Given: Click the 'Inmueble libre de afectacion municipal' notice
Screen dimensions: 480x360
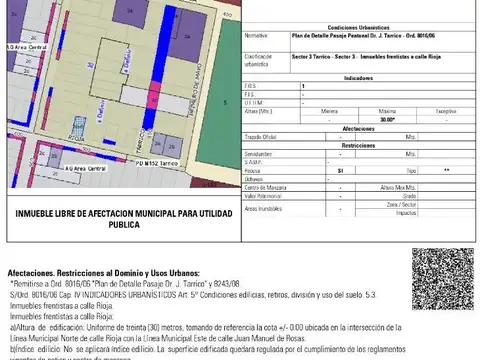Looking at the screenshot, I should 124,219.
